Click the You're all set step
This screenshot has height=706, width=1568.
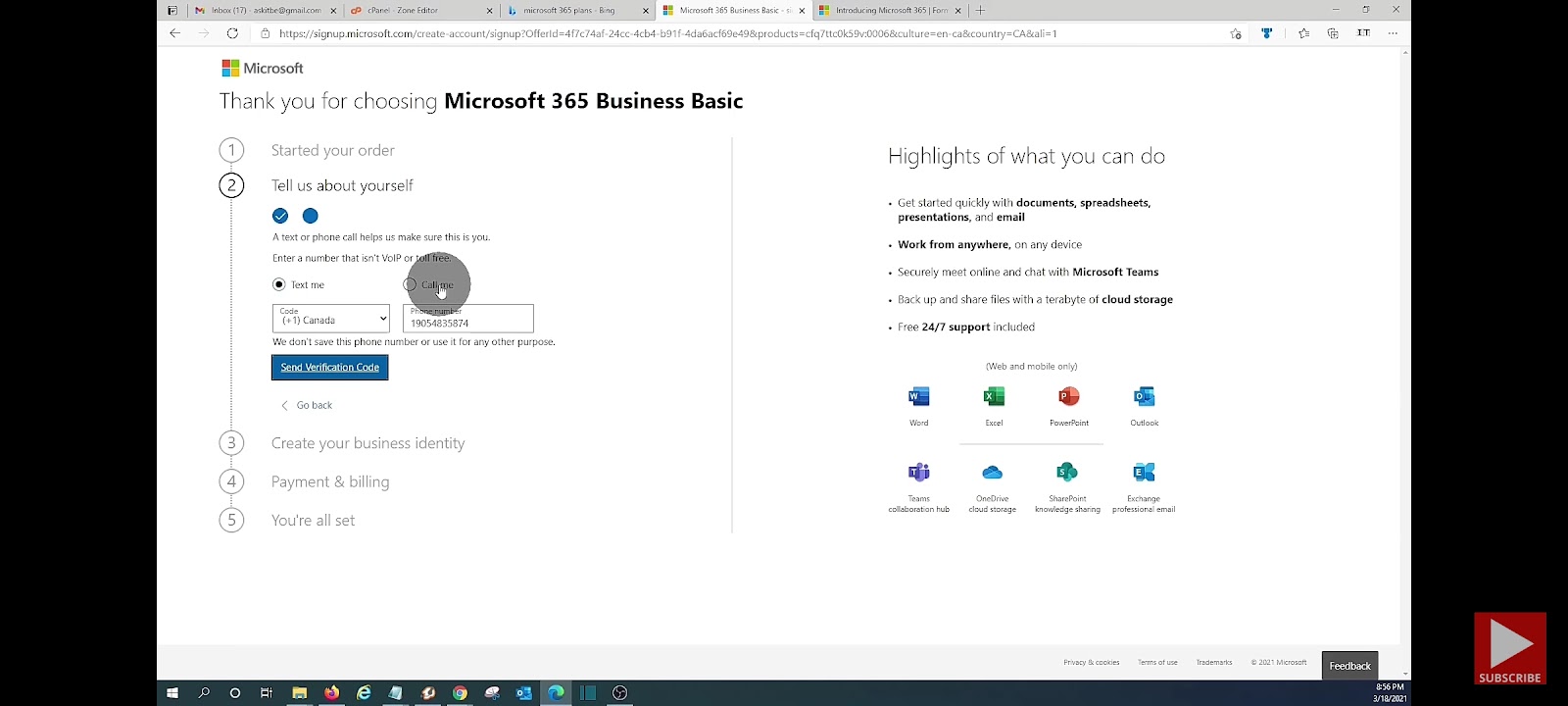314,521
